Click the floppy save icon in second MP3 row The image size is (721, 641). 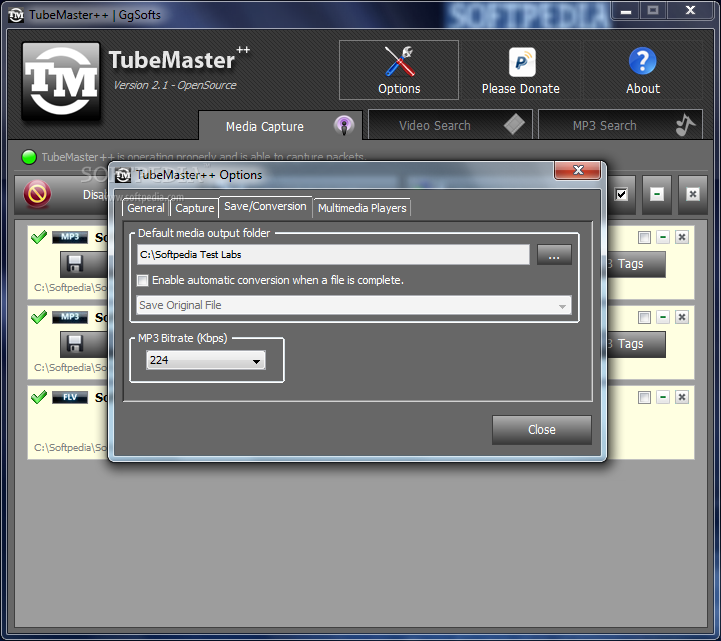74,343
